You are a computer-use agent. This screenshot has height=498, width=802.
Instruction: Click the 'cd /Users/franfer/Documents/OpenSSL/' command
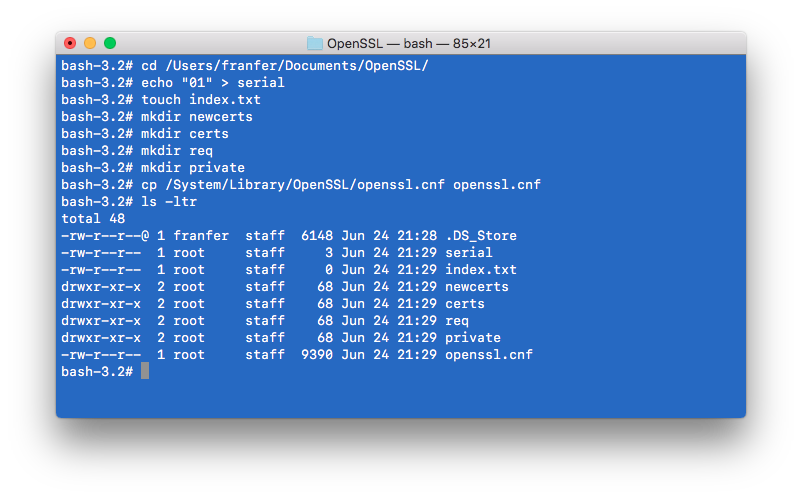coord(285,65)
